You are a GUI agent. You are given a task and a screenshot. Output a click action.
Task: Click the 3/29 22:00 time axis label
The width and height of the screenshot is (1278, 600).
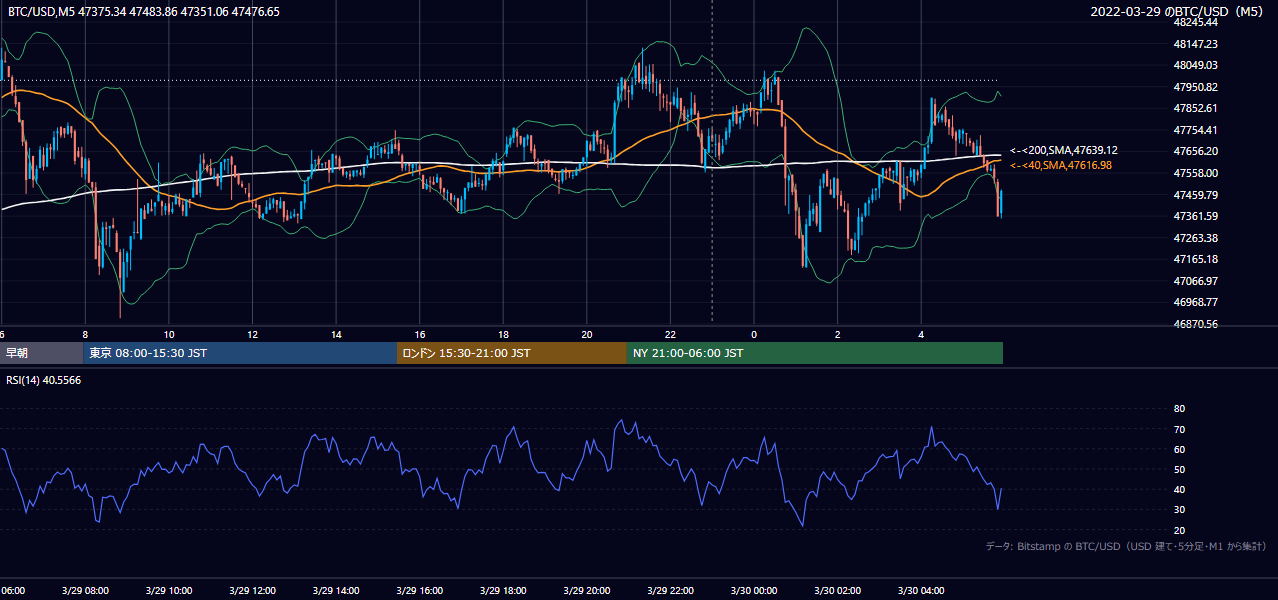pyautogui.click(x=670, y=591)
